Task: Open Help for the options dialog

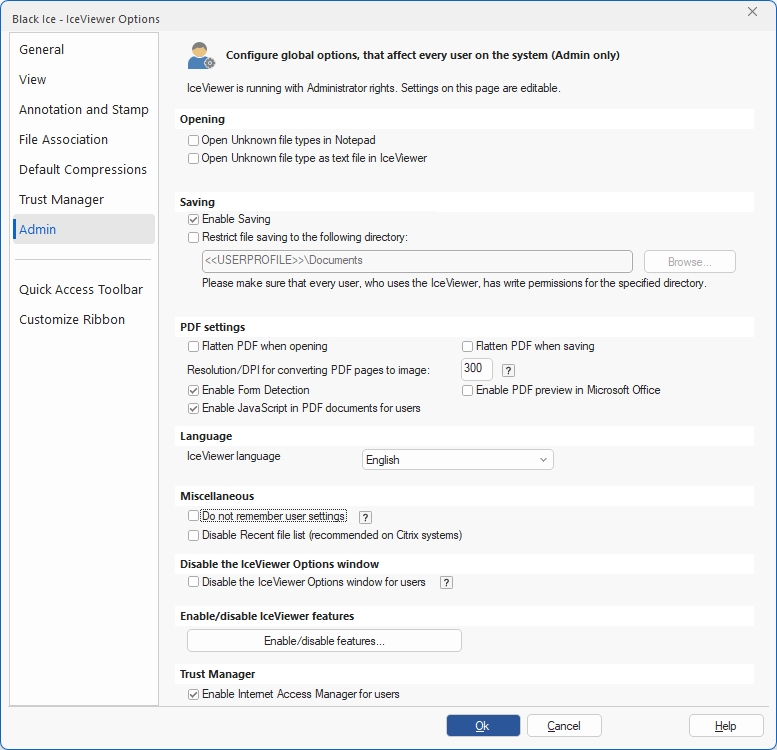Action: (x=725, y=726)
